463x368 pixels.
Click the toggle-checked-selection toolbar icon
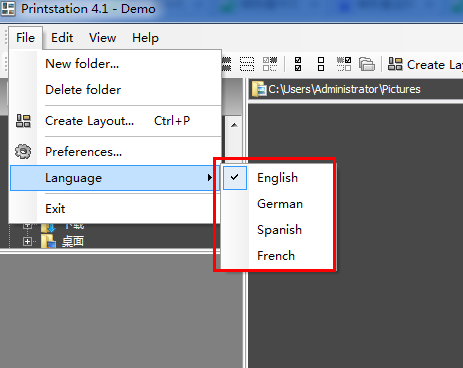(344, 64)
